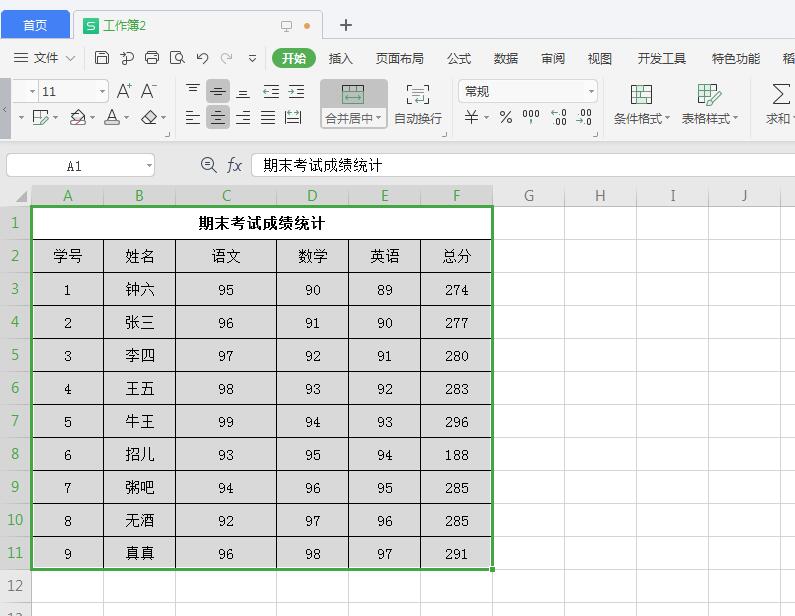Switch to 视图 ribbon tab
The image size is (795, 616).
[599, 58]
